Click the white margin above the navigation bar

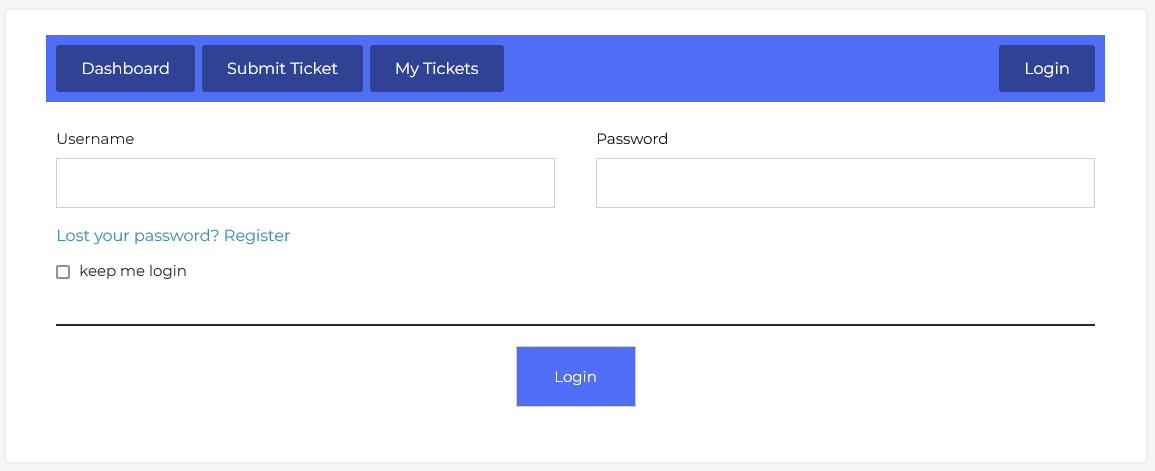pyautogui.click(x=575, y=22)
